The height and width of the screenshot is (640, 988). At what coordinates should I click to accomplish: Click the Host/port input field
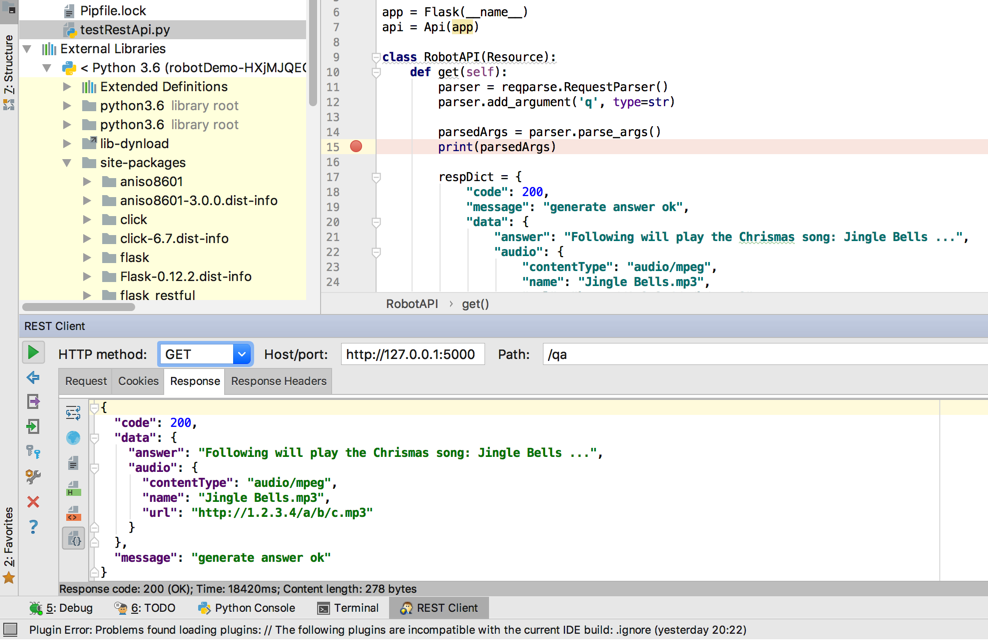[412, 354]
